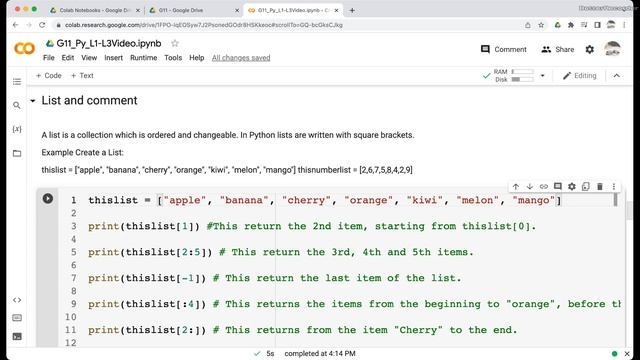The width and height of the screenshot is (640, 360).
Task: Open table of contents sidebar icon
Action: (x=17, y=82)
